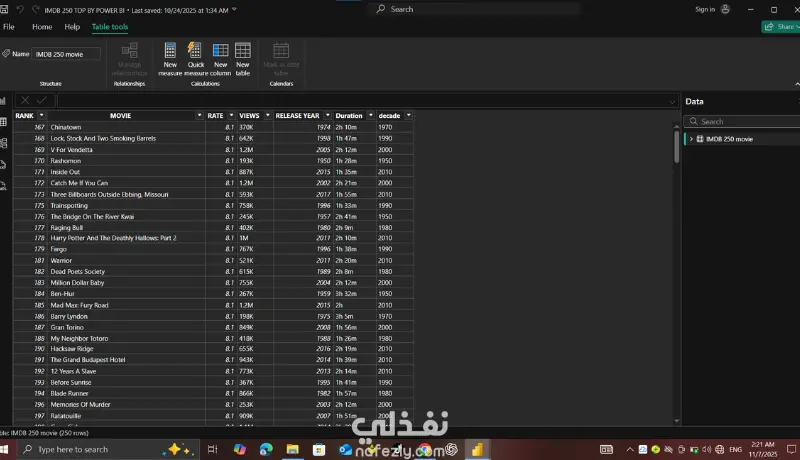Click the Sign in link
The image size is (800, 460).
[x=705, y=9]
